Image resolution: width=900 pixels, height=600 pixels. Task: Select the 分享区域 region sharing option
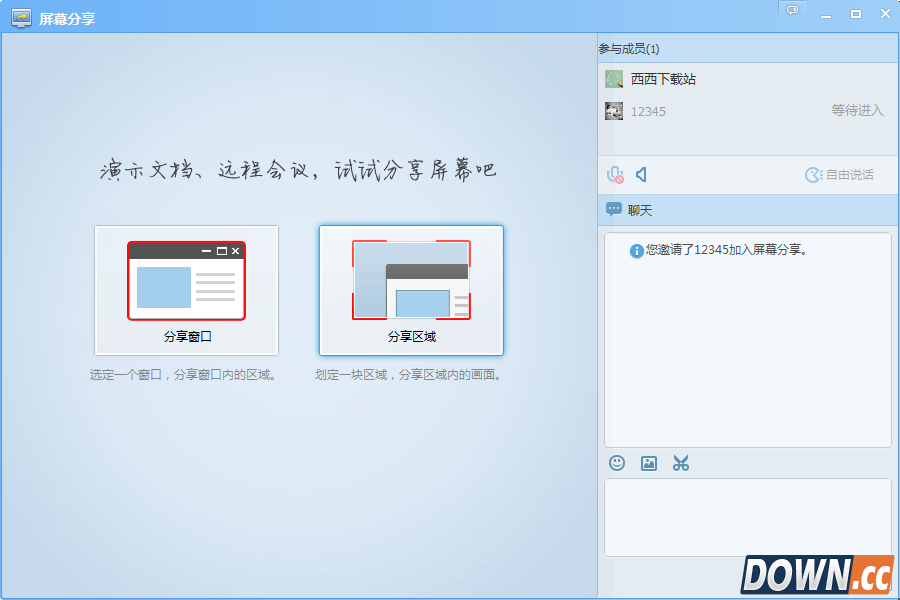pyautogui.click(x=411, y=290)
